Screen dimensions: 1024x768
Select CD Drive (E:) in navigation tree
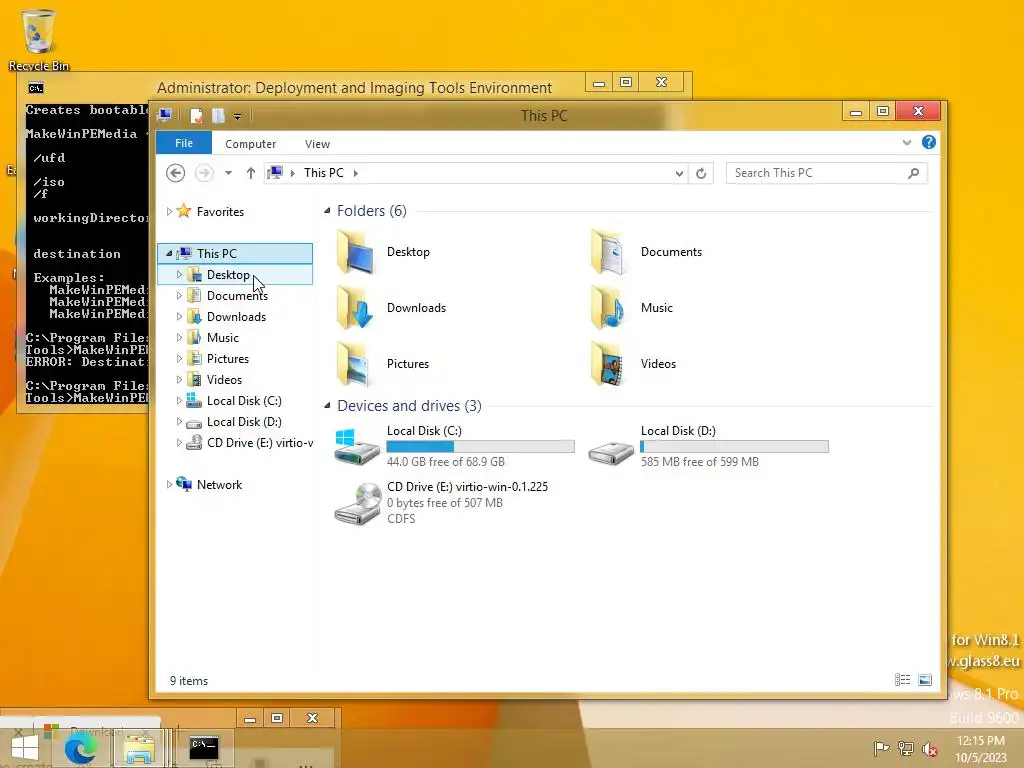(259, 443)
